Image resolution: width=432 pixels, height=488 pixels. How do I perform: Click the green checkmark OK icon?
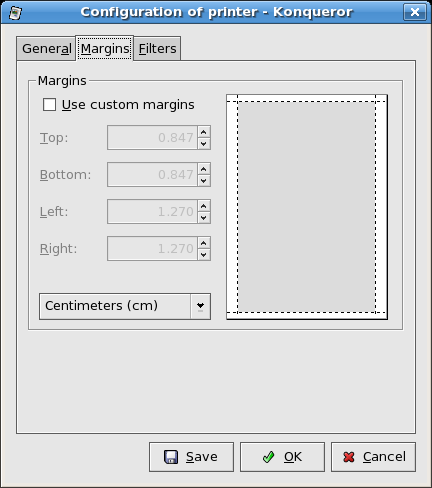click(268, 457)
